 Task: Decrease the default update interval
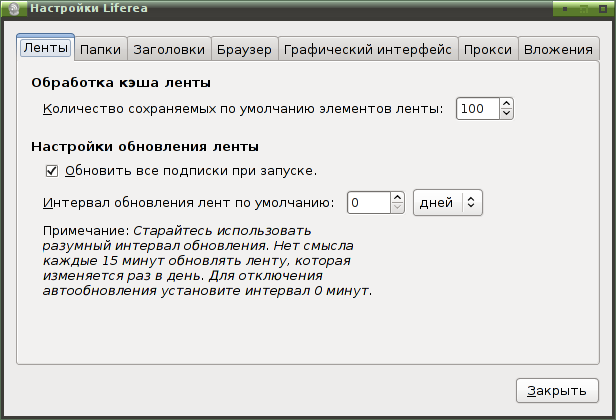tap(398, 208)
